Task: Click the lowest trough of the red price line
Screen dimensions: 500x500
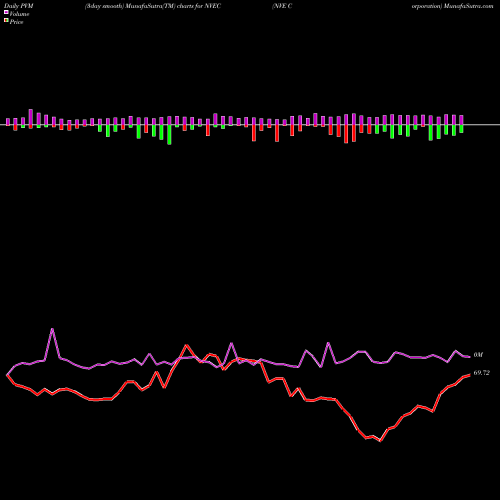Action: [x=381, y=441]
